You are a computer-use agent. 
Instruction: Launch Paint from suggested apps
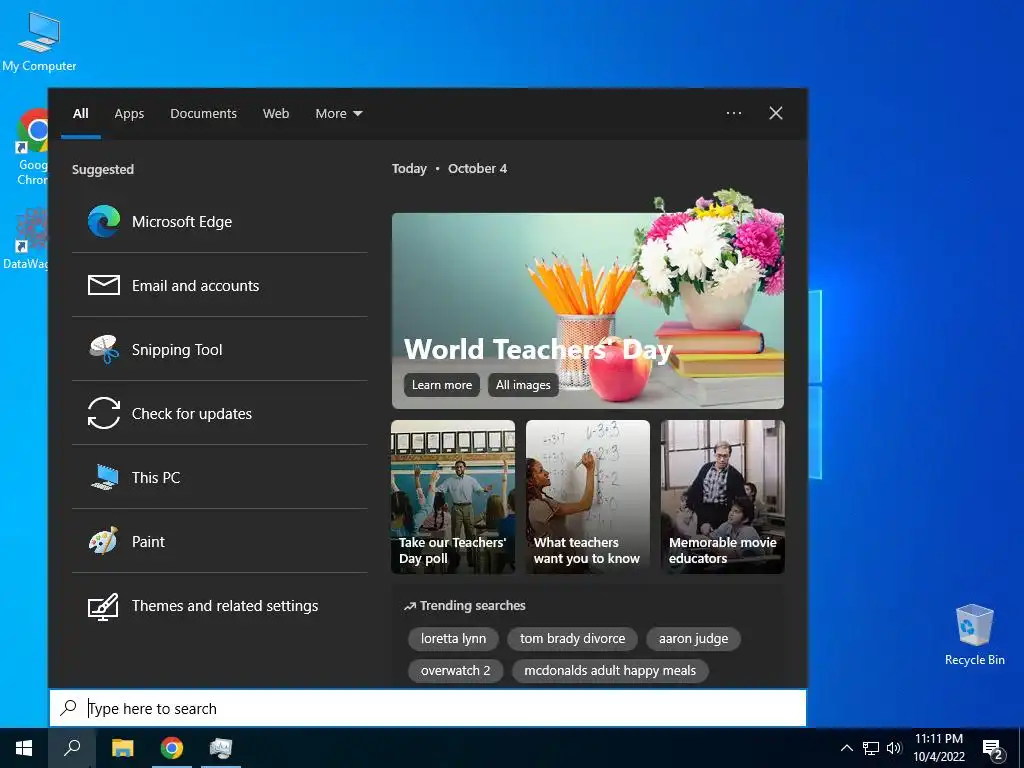point(219,541)
